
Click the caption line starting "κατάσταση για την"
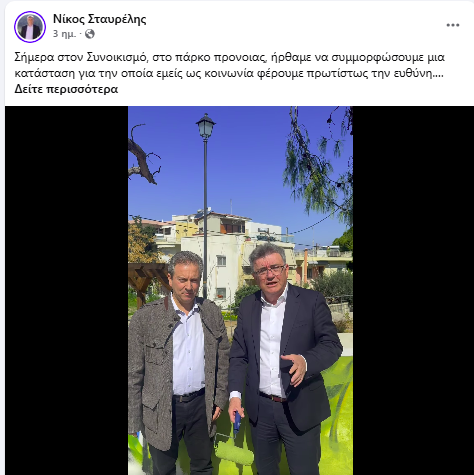click(x=229, y=73)
